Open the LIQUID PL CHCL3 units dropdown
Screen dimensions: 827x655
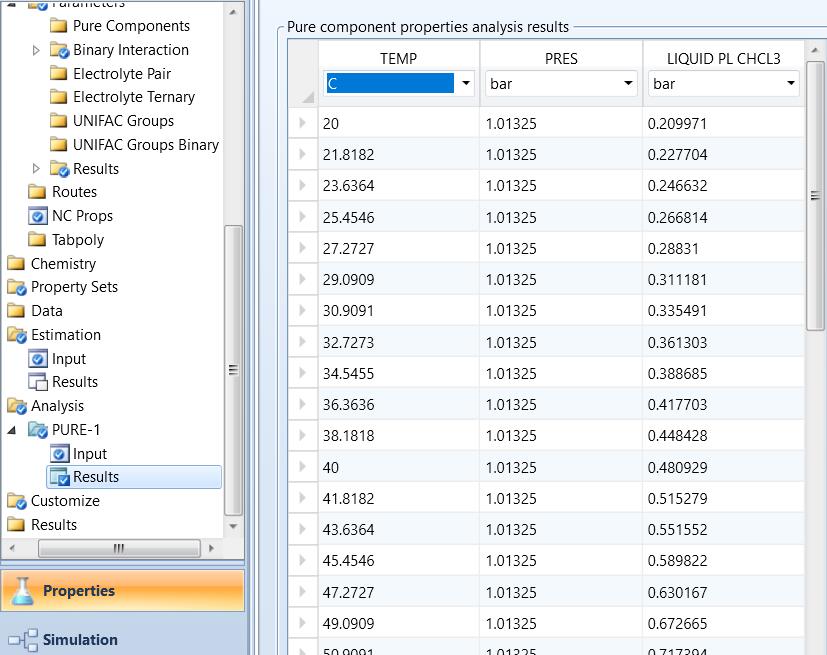791,84
